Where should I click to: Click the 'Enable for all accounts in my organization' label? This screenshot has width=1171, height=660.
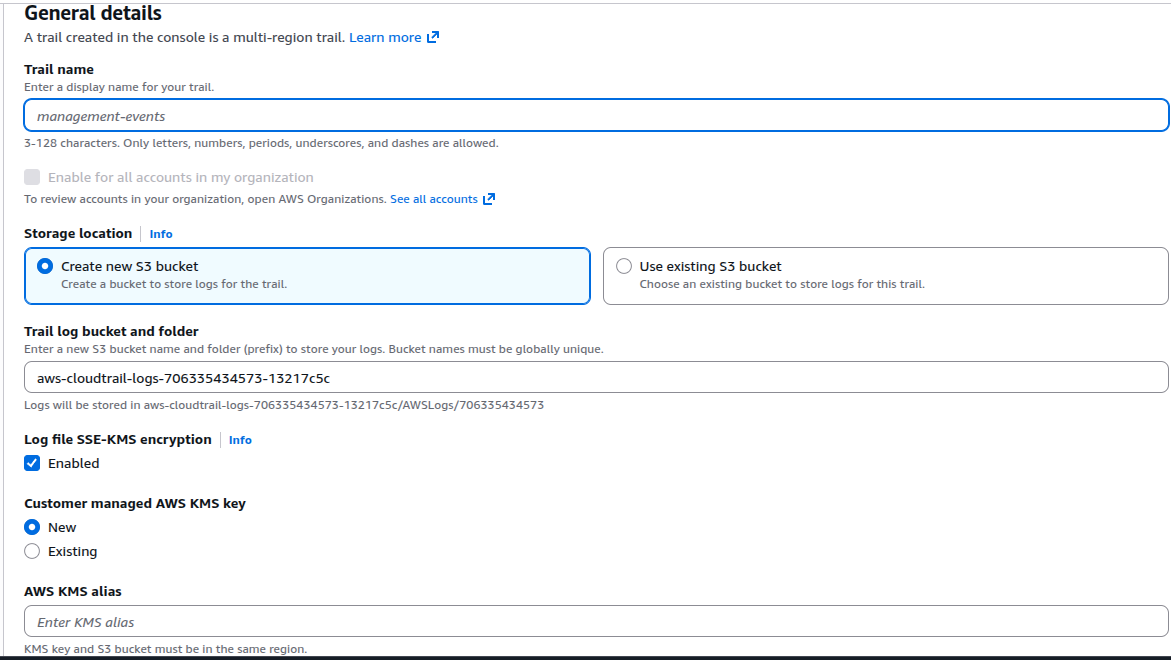tap(180, 177)
